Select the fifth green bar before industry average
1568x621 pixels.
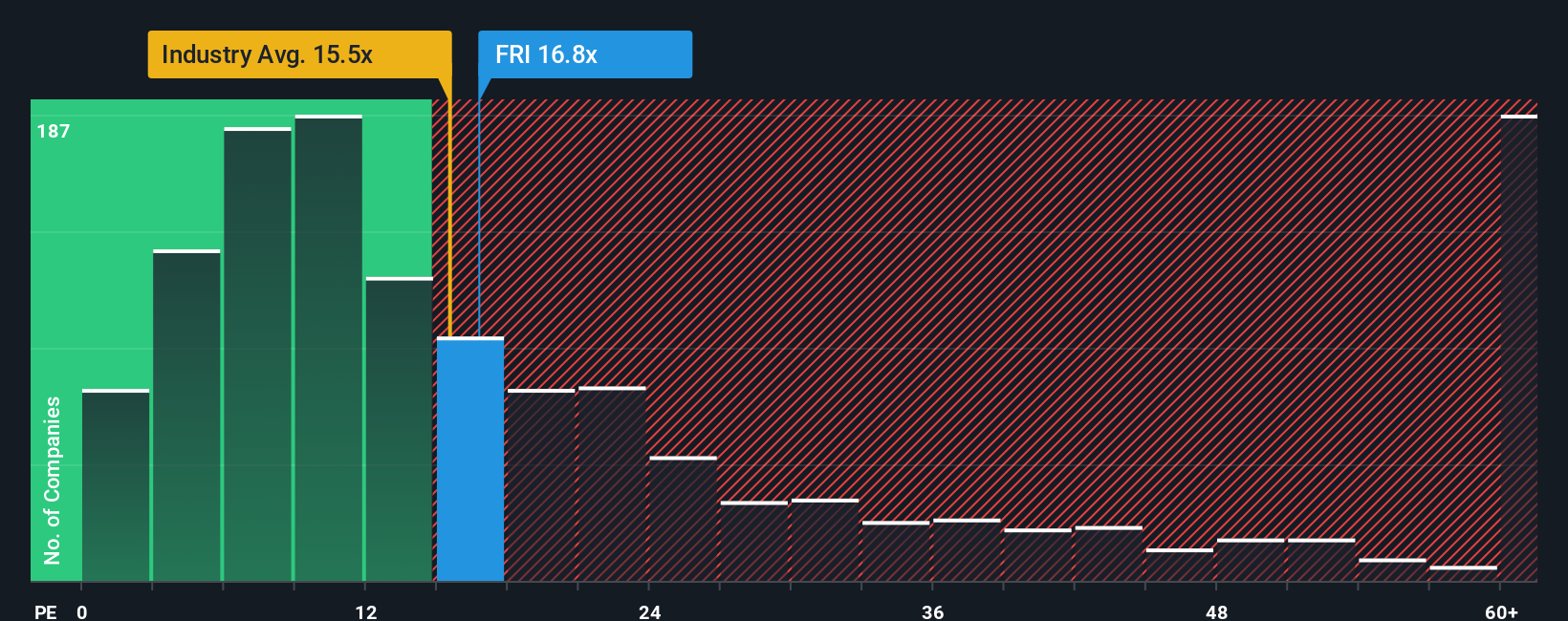[400, 429]
